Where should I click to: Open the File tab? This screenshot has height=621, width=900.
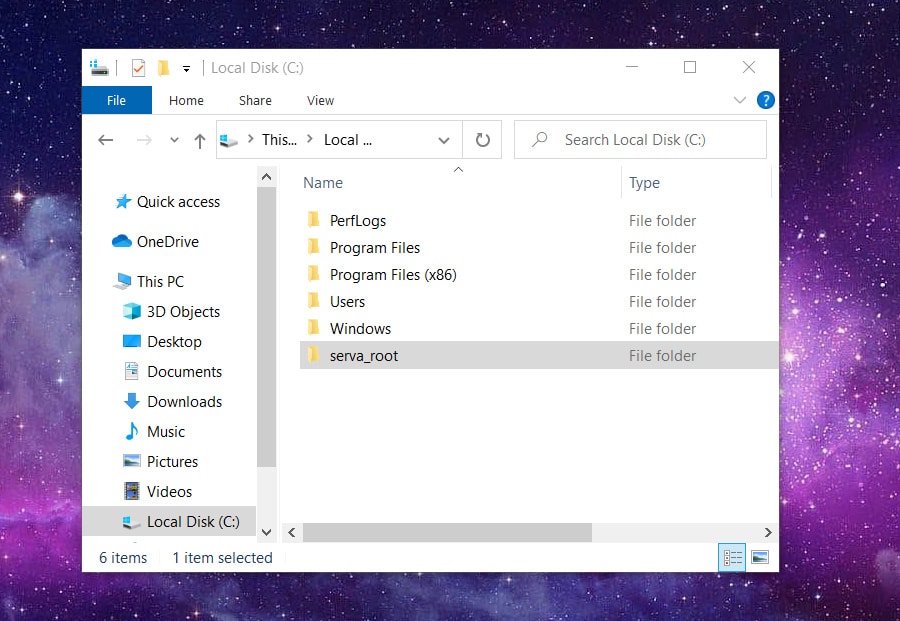117,100
